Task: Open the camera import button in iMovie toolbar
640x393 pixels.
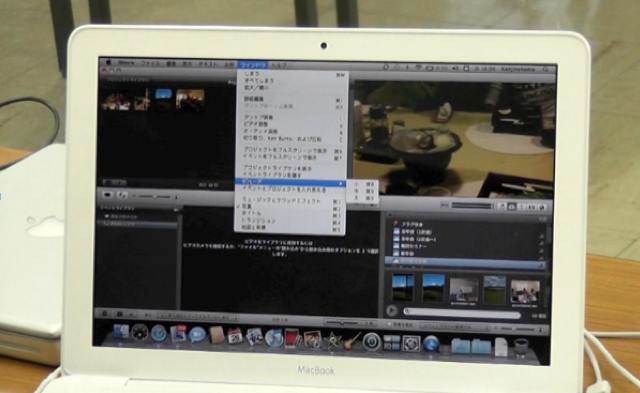Action: (x=107, y=195)
